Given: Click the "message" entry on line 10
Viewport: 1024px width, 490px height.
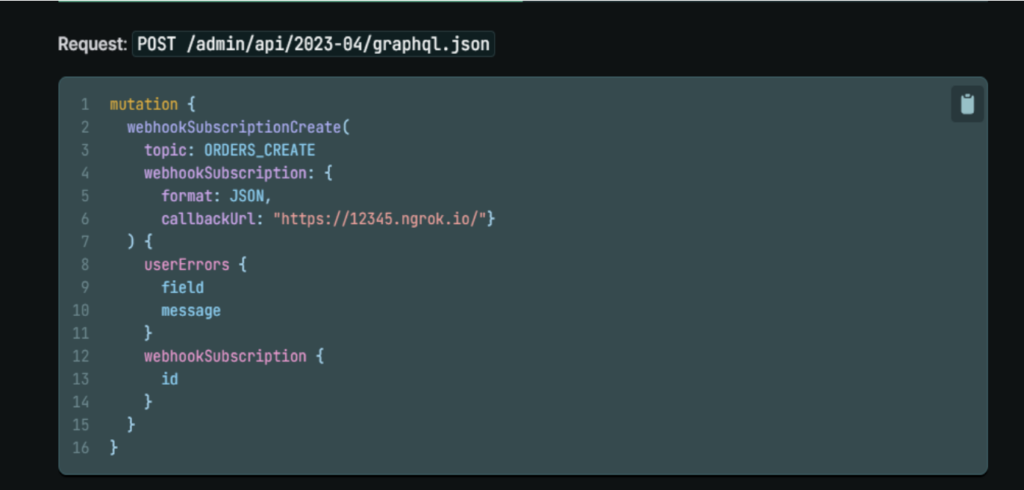Looking at the screenshot, I should pos(191,311).
